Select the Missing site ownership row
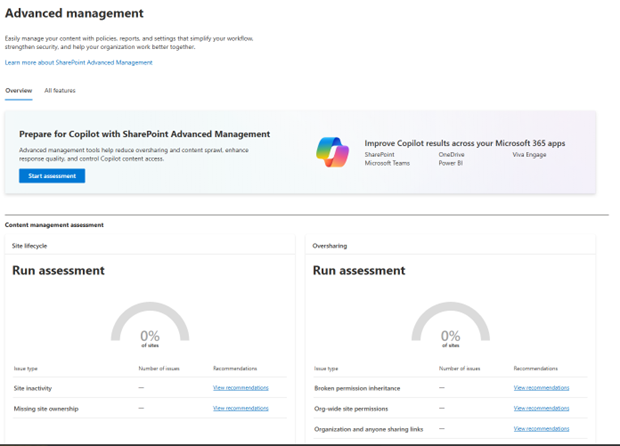This screenshot has width=620, height=446. [150, 408]
